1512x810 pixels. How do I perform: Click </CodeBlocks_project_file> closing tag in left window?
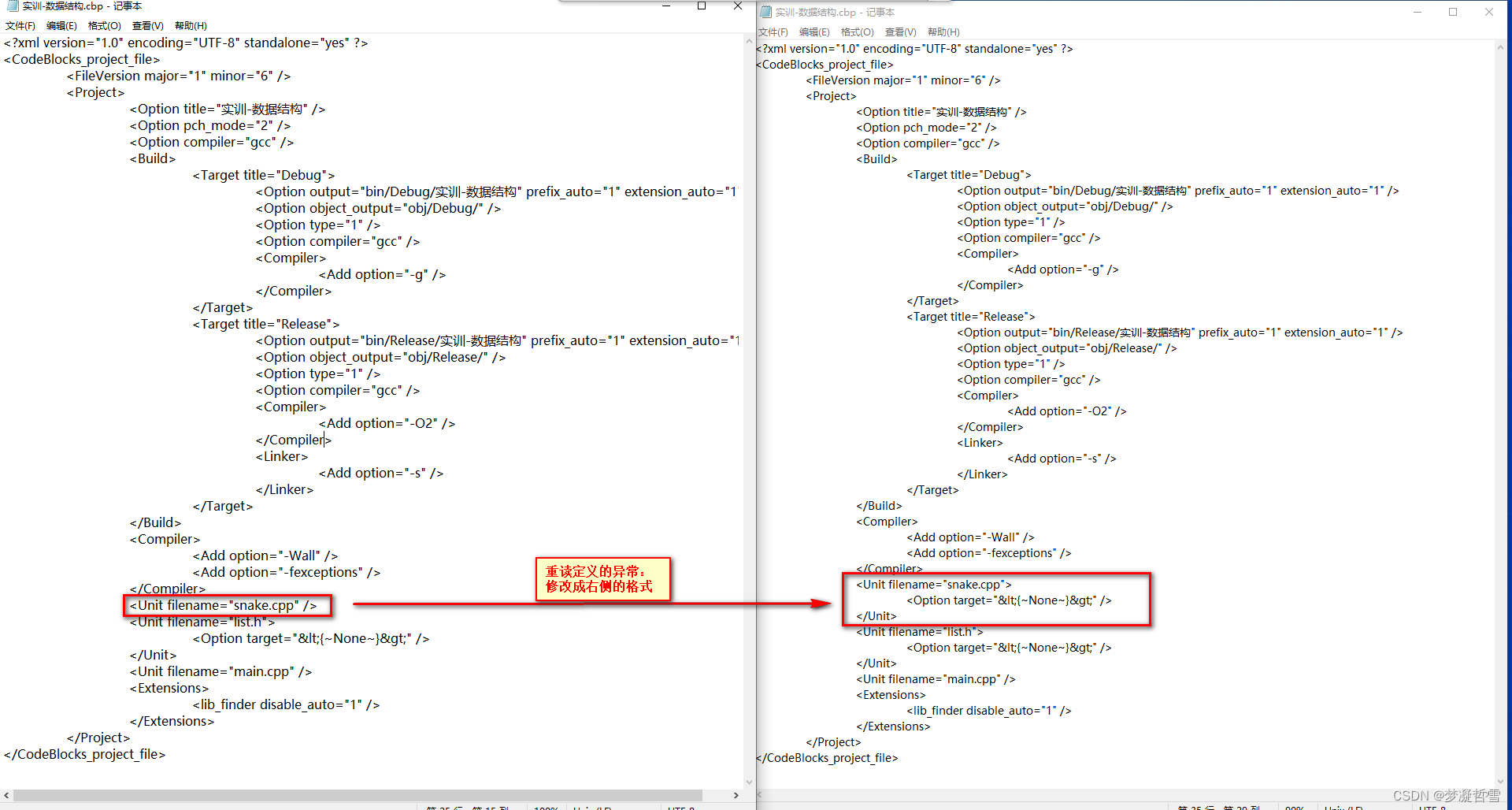click(x=85, y=754)
